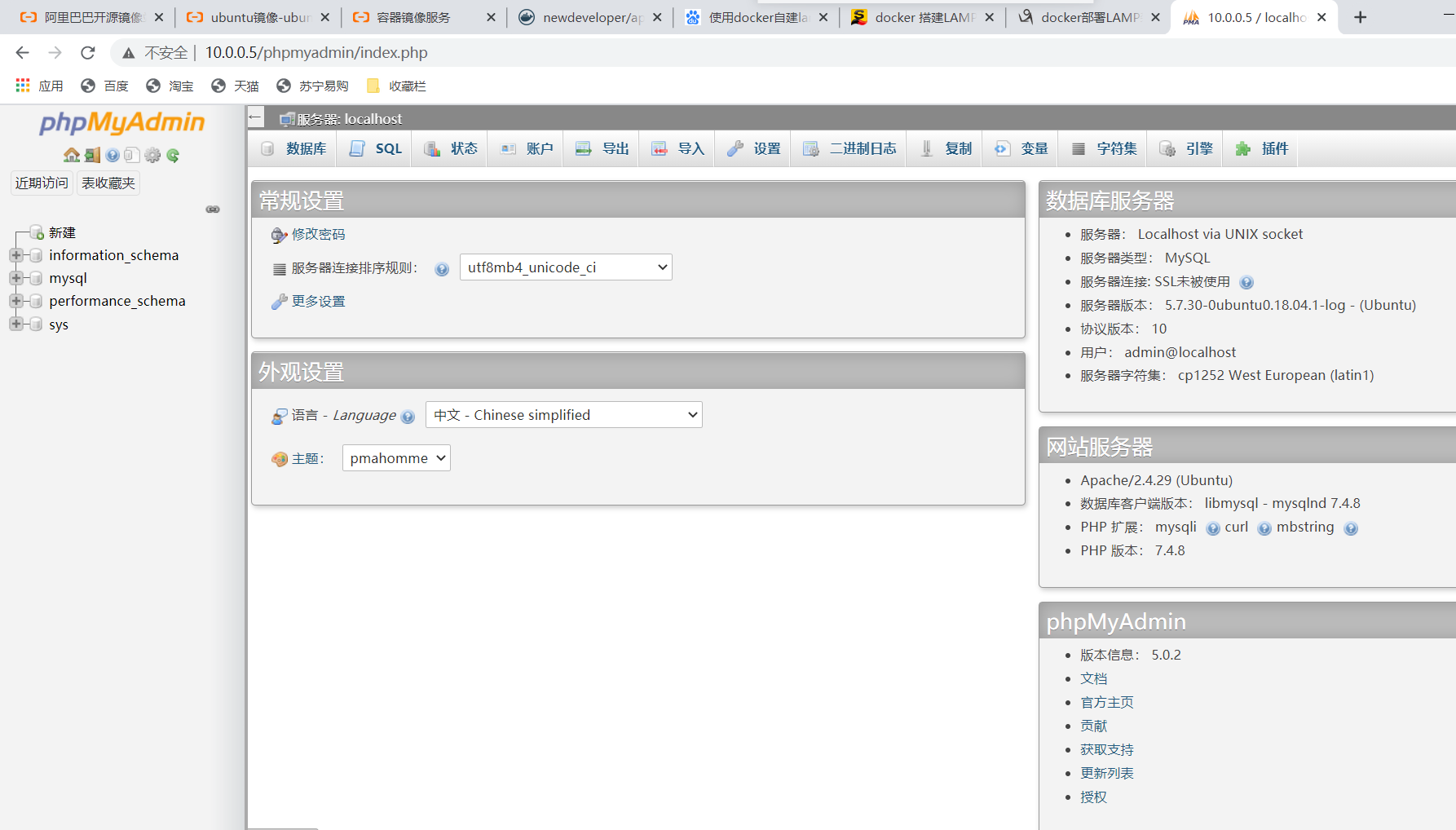Select the 导出 export tab
1456x830 pixels.
point(602,148)
